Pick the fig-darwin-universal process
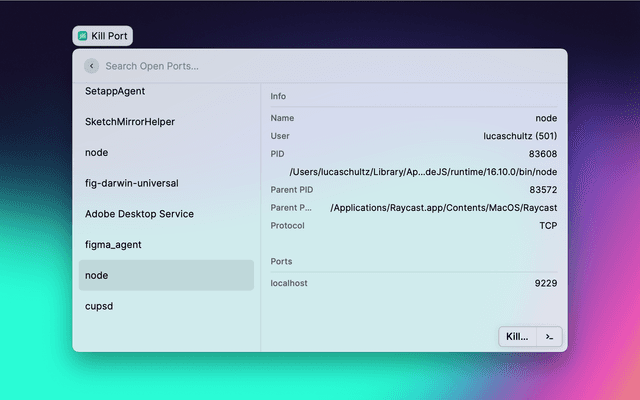Screen dimensions: 640x400 tap(166, 184)
